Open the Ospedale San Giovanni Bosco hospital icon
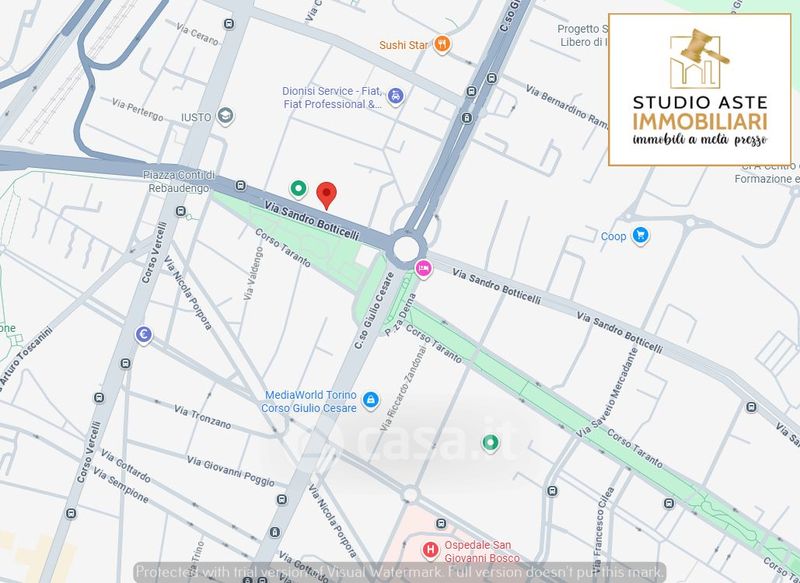Screen dimensions: 800x583 coord(430,549)
